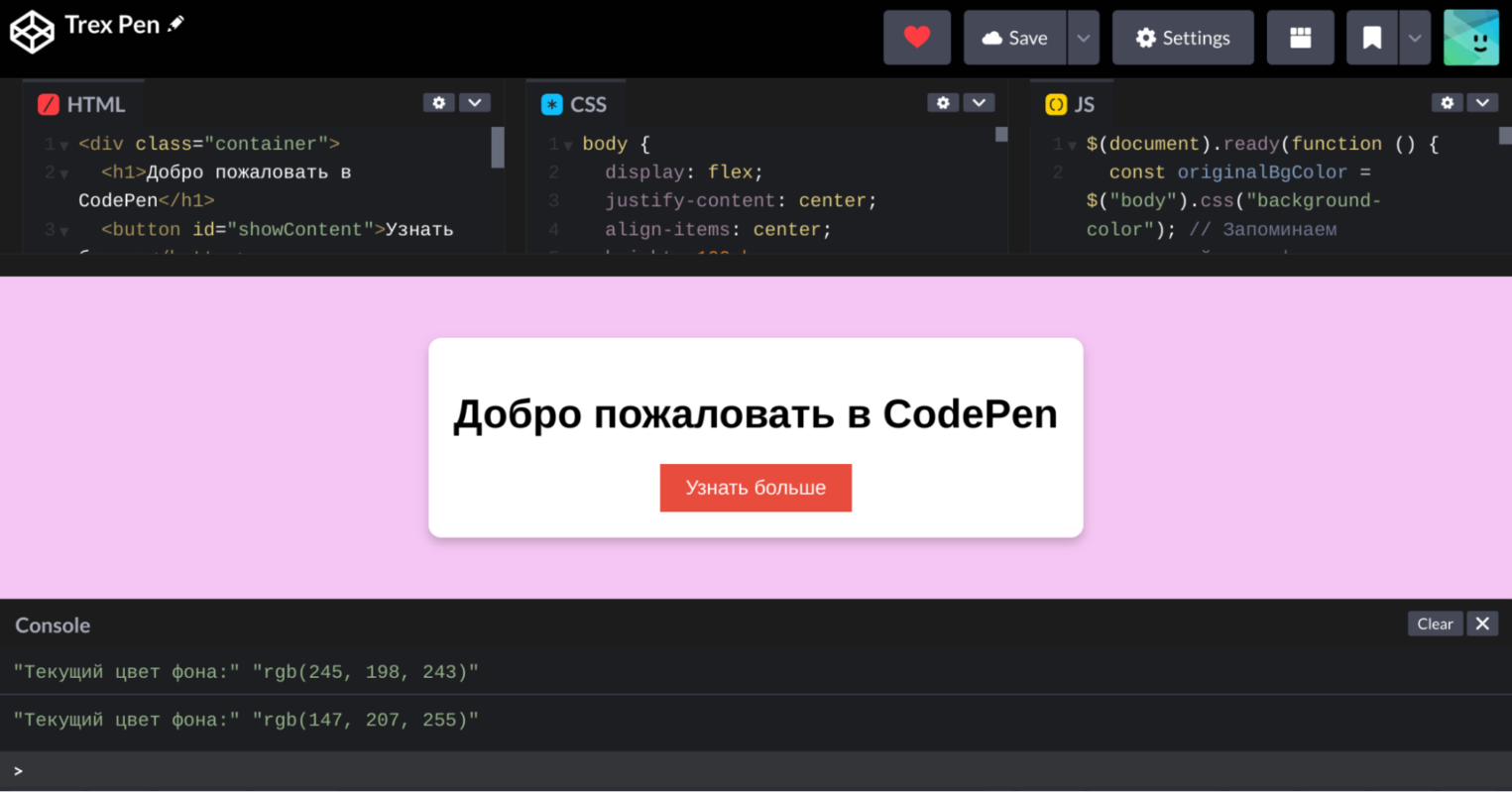Click the CodePen logo icon
1512x792 pixels.
(x=32, y=32)
